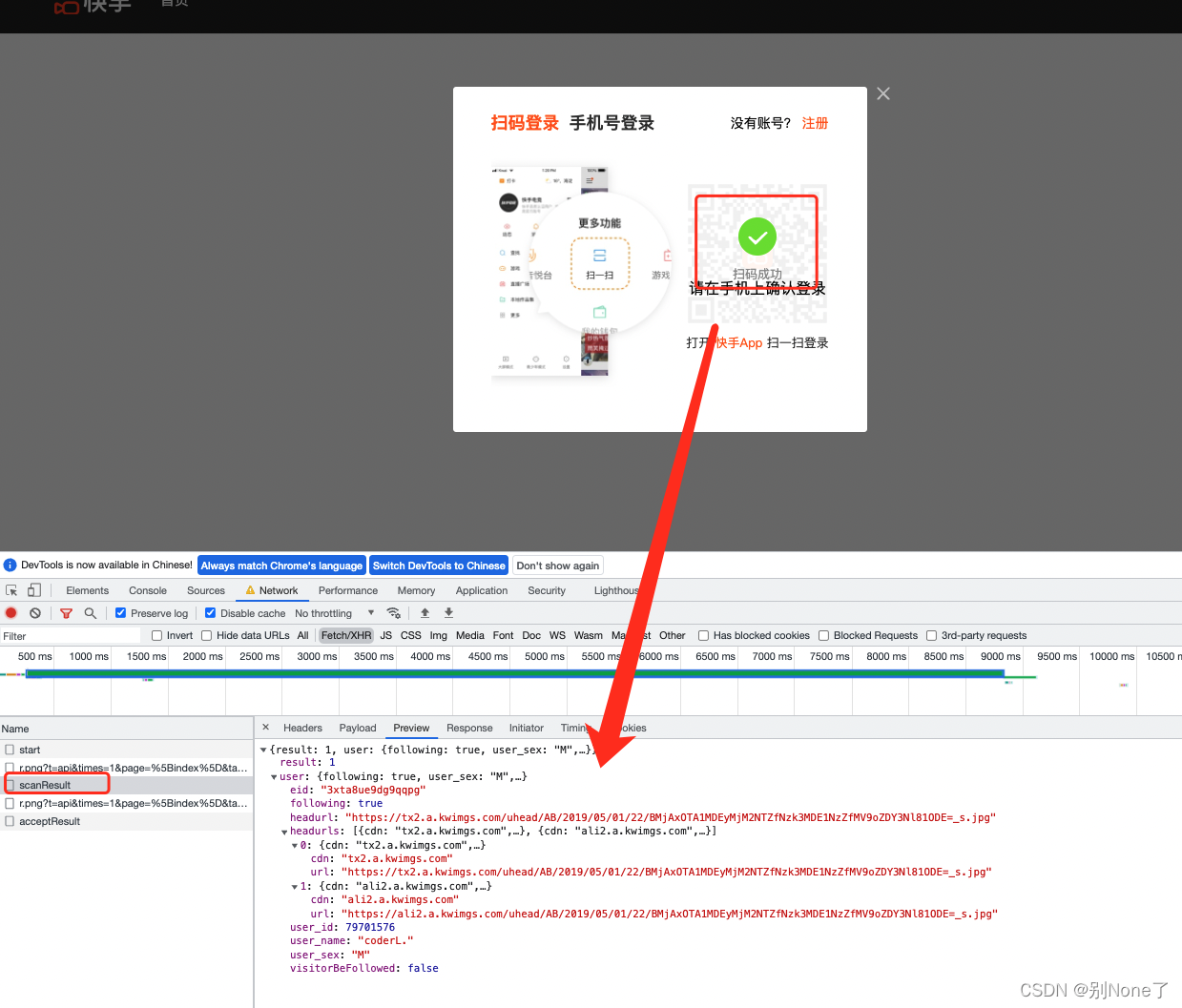Viewport: 1182px width, 1008px height.
Task: Export HAR file with download arrow
Action: 448,613
